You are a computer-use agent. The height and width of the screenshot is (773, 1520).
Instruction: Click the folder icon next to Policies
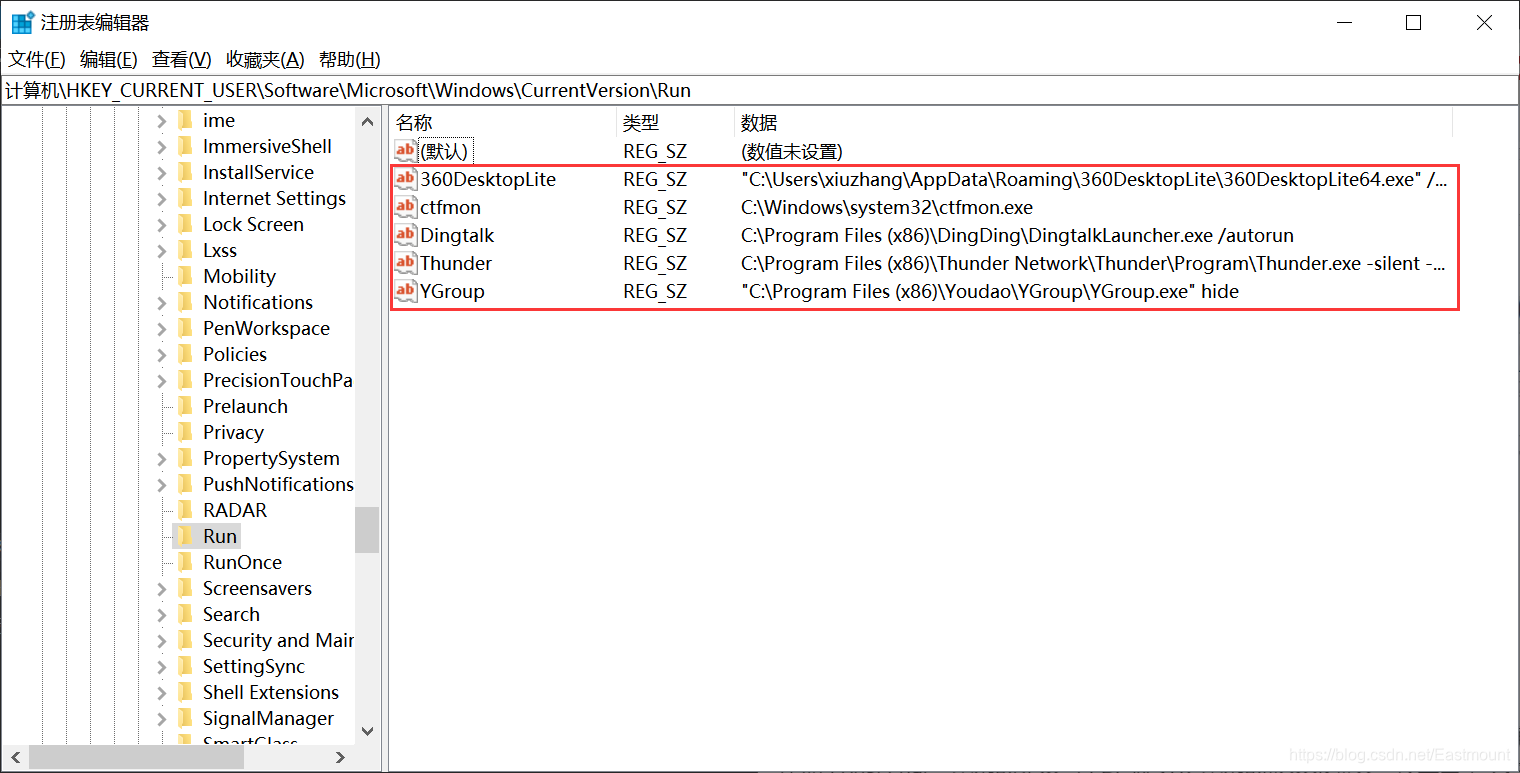click(x=185, y=355)
